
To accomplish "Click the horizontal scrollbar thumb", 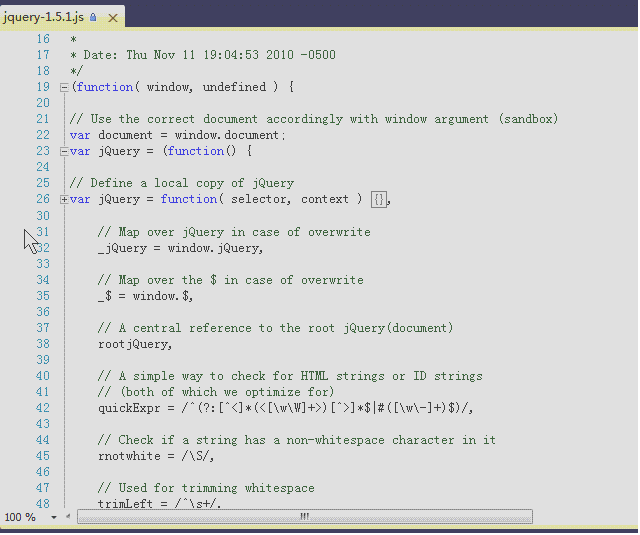I will click(304, 517).
